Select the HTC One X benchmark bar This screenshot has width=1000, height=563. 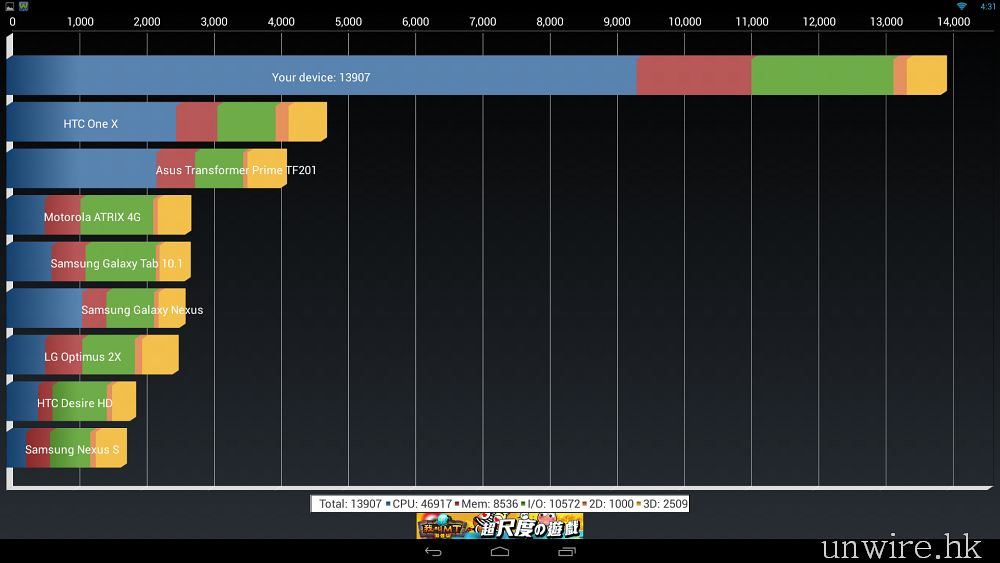click(x=166, y=123)
